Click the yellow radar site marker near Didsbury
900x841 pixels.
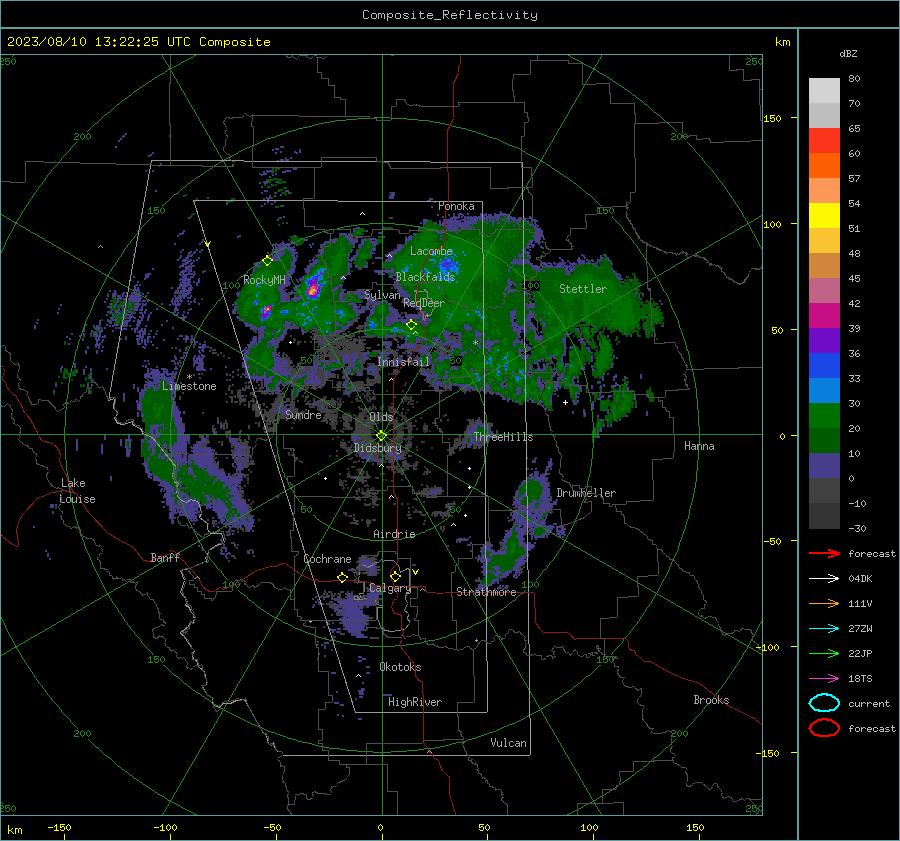pyautogui.click(x=381, y=436)
